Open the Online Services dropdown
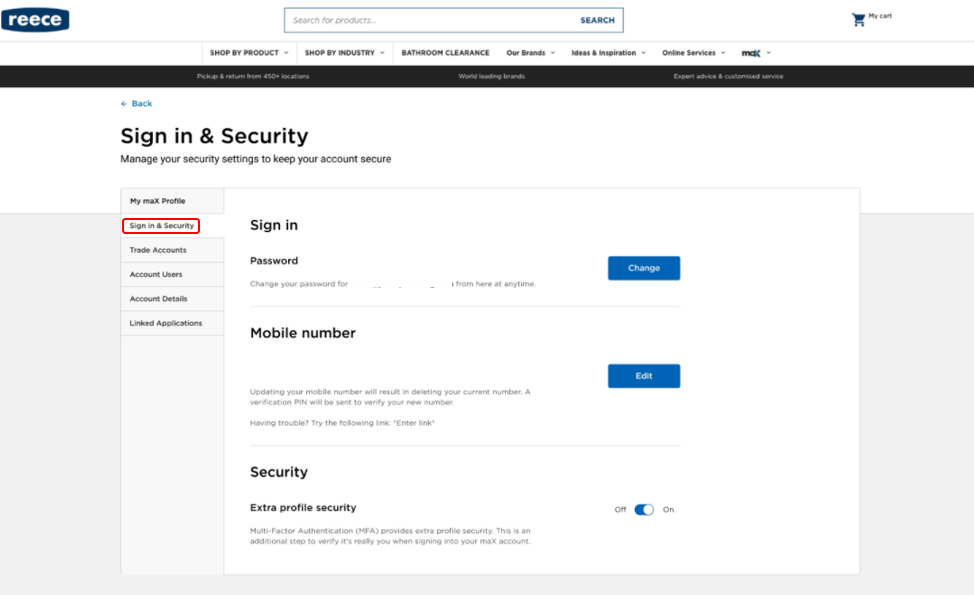 (691, 52)
